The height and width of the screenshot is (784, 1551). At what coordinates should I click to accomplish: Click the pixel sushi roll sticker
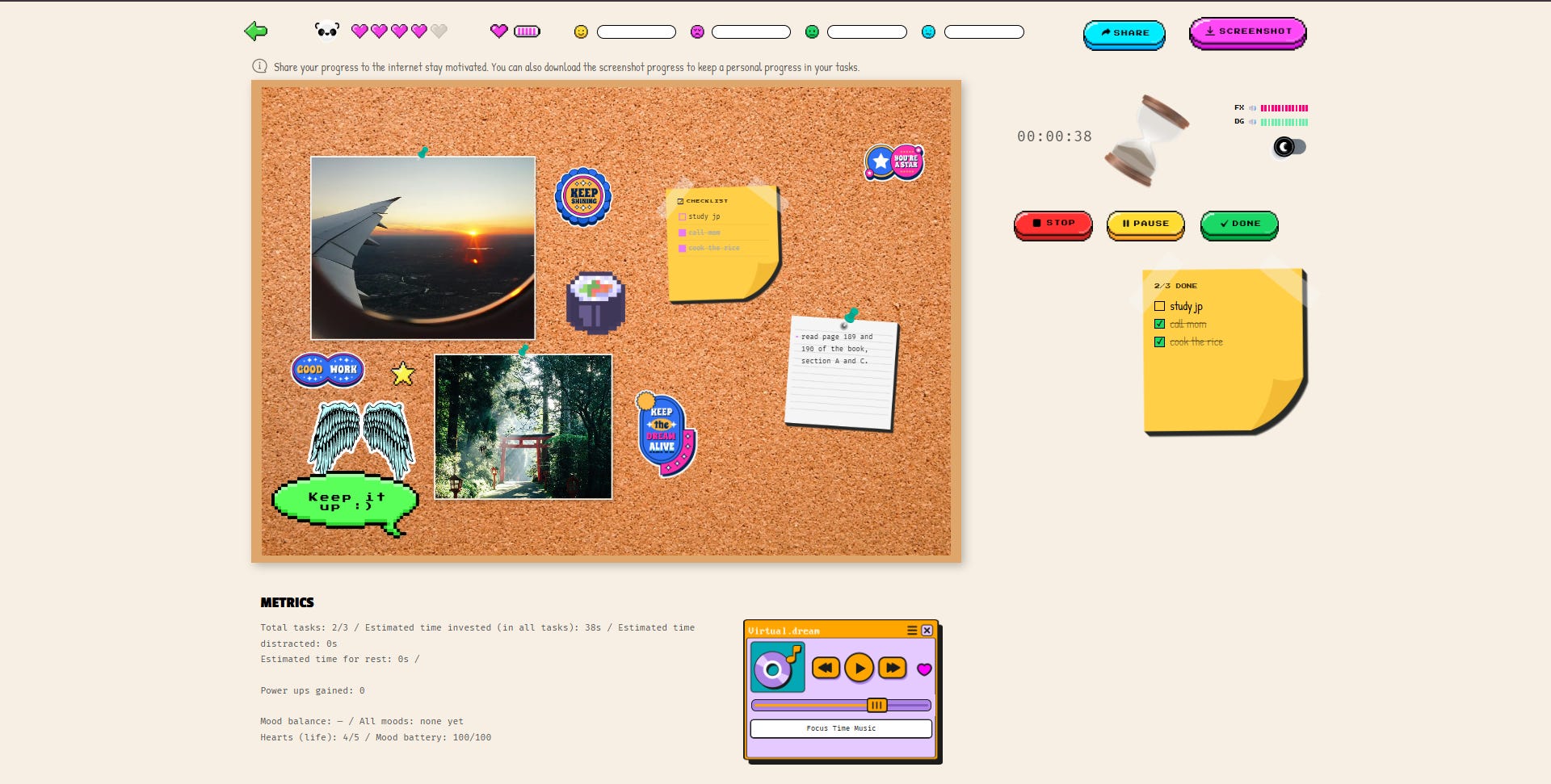click(x=595, y=303)
